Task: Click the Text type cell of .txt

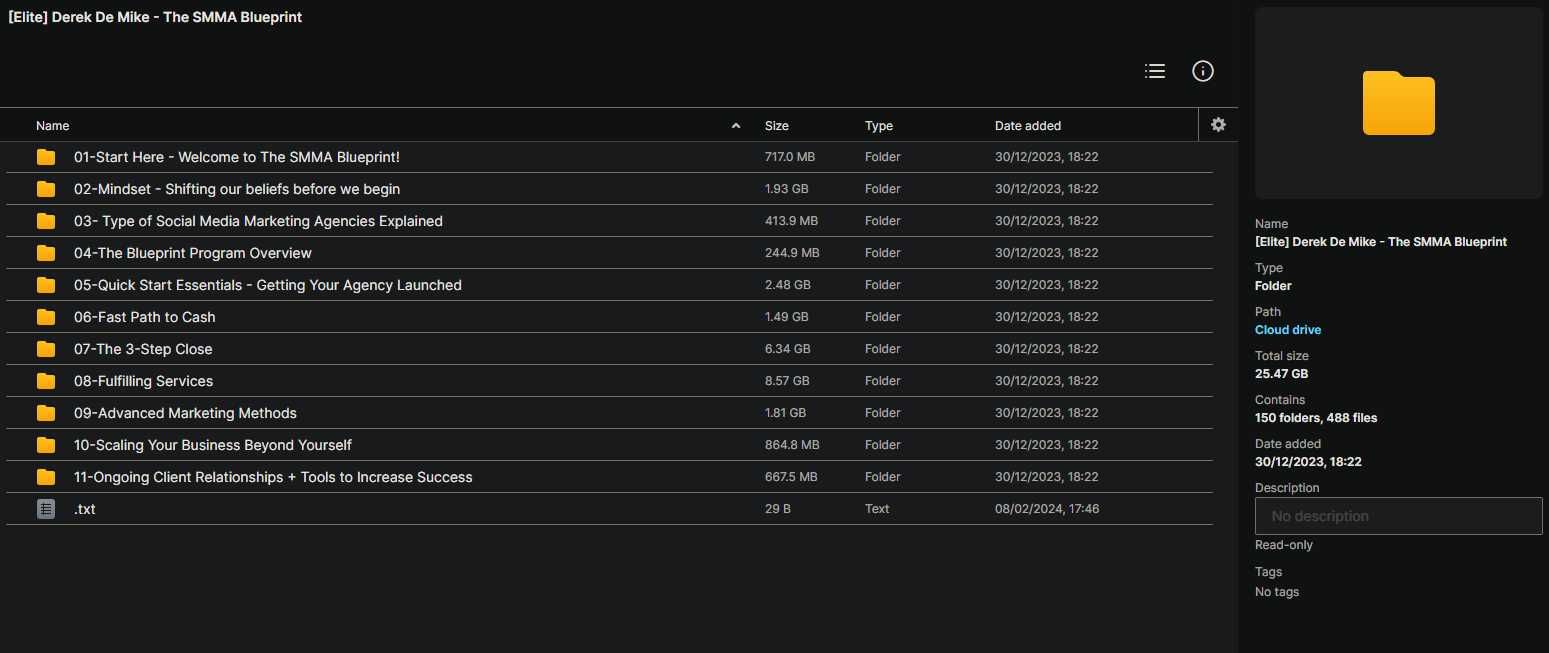Action: point(877,509)
